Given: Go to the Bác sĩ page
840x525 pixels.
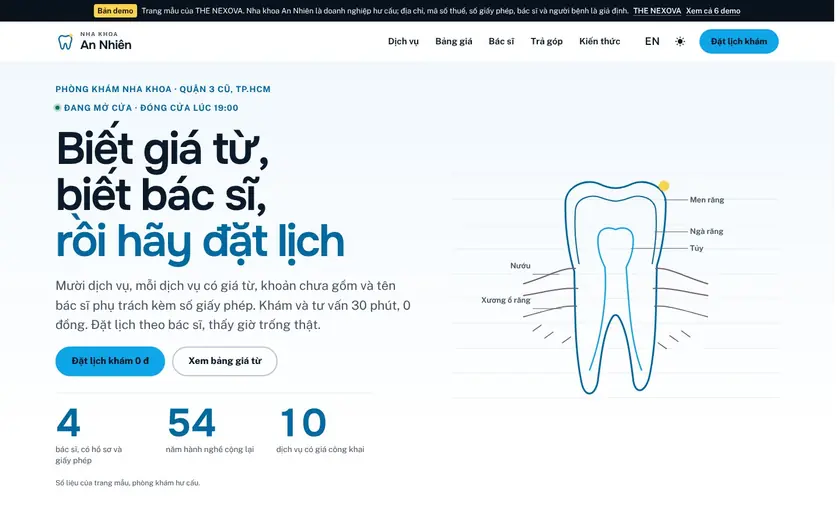Looking at the screenshot, I should [501, 41].
